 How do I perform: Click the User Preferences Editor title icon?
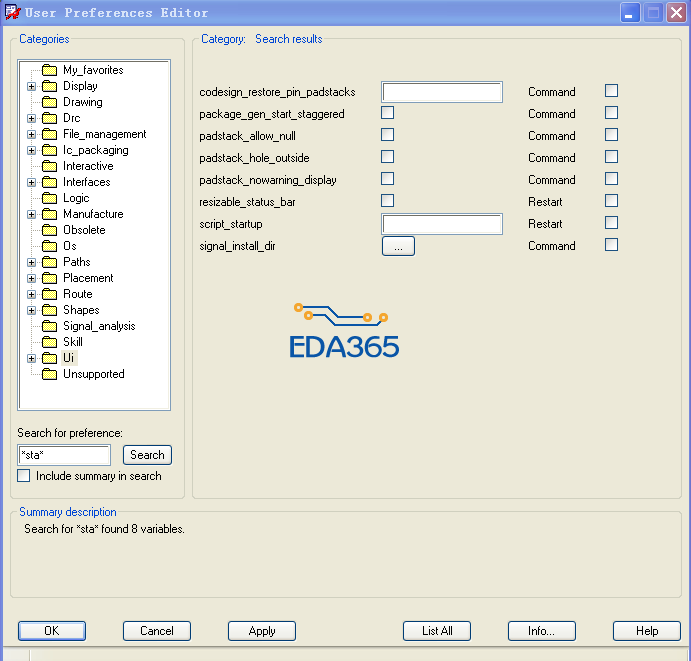tap(12, 12)
